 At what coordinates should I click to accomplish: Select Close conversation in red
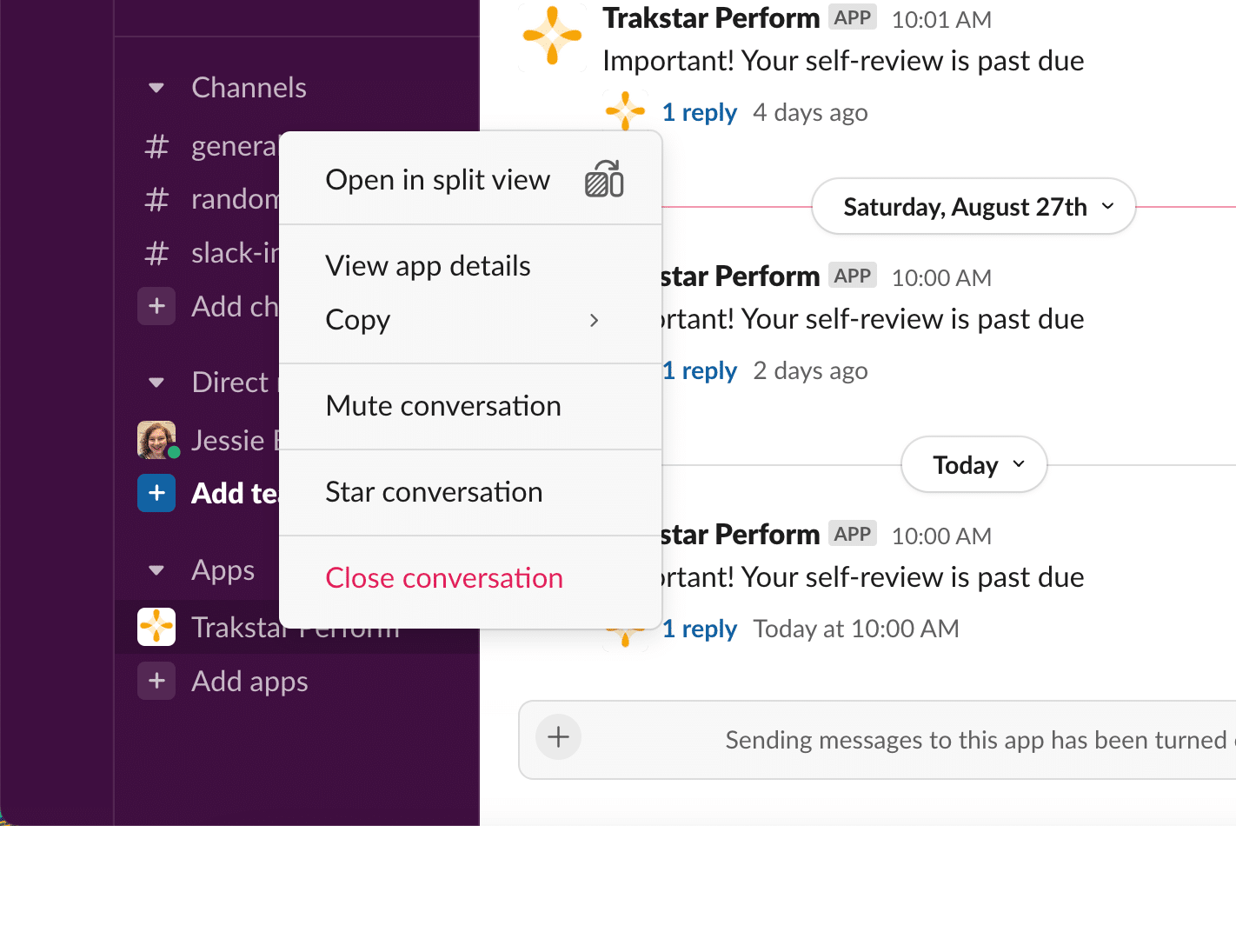(x=444, y=578)
